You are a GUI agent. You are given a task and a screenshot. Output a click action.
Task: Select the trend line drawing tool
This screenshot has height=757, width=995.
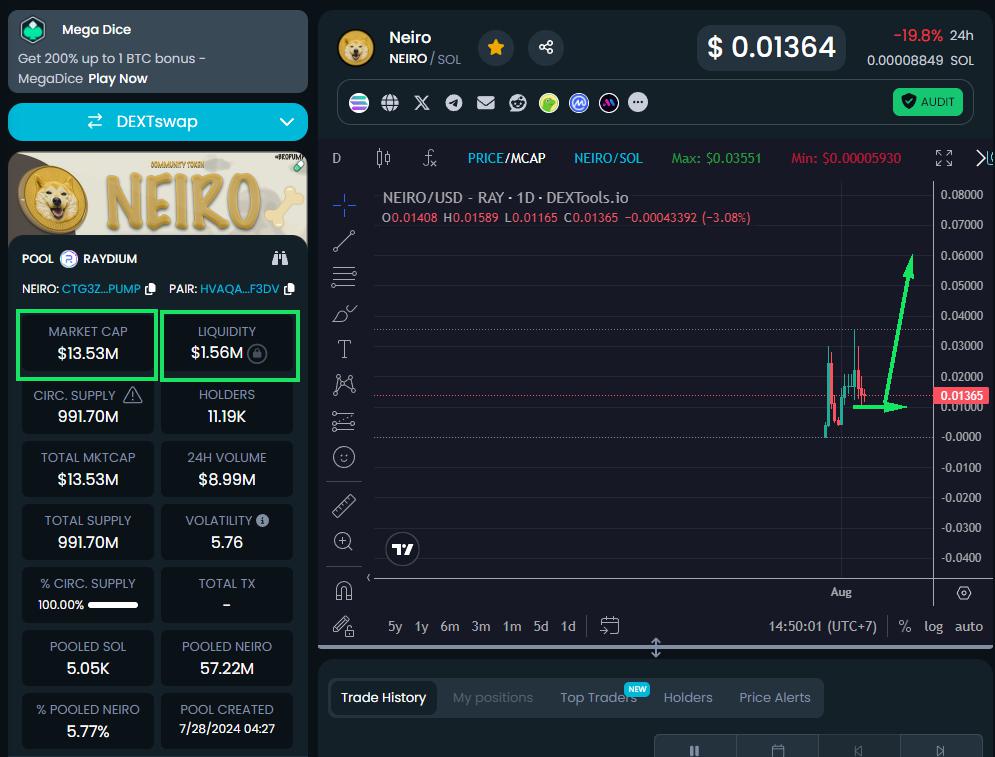(344, 241)
